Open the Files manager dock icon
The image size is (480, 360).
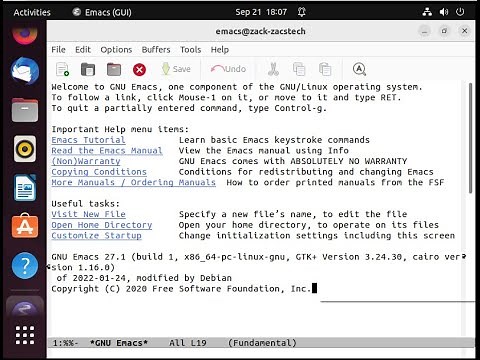tap(25, 110)
